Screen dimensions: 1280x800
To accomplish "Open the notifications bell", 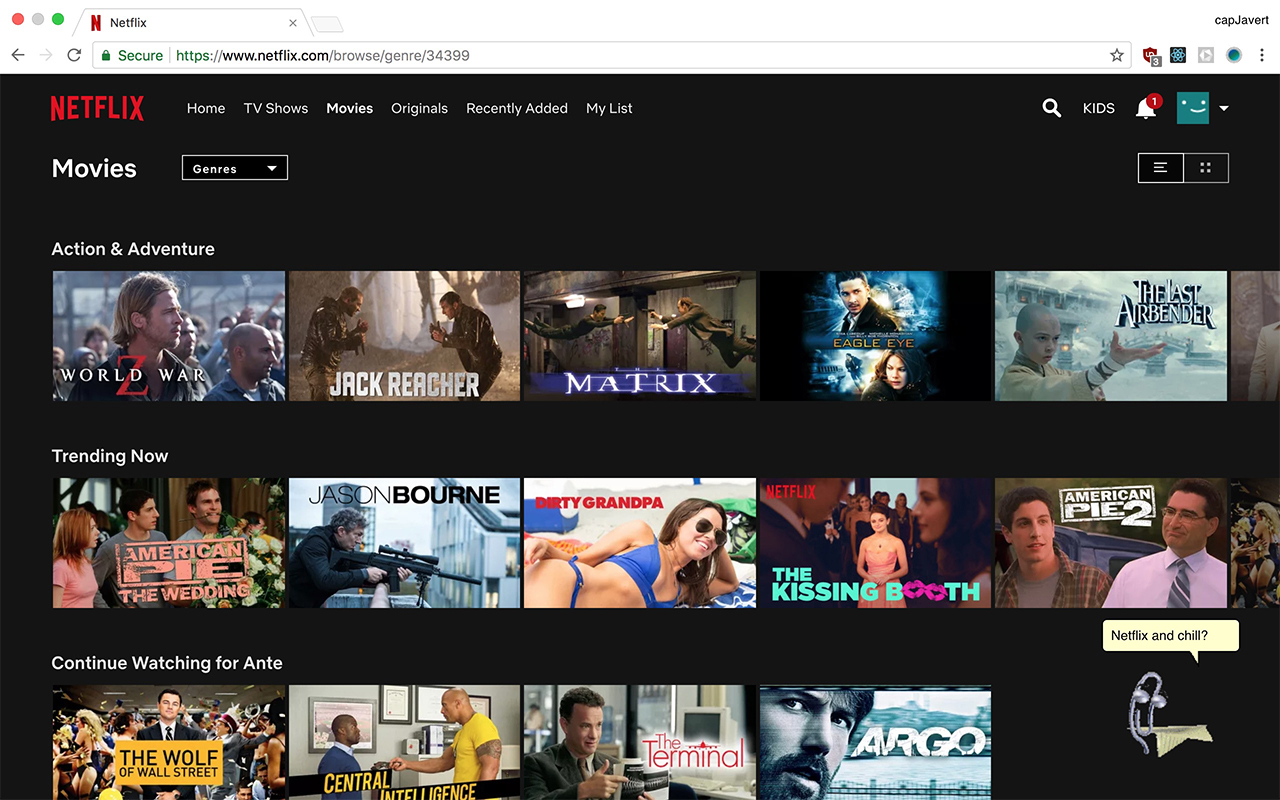I will [1146, 108].
